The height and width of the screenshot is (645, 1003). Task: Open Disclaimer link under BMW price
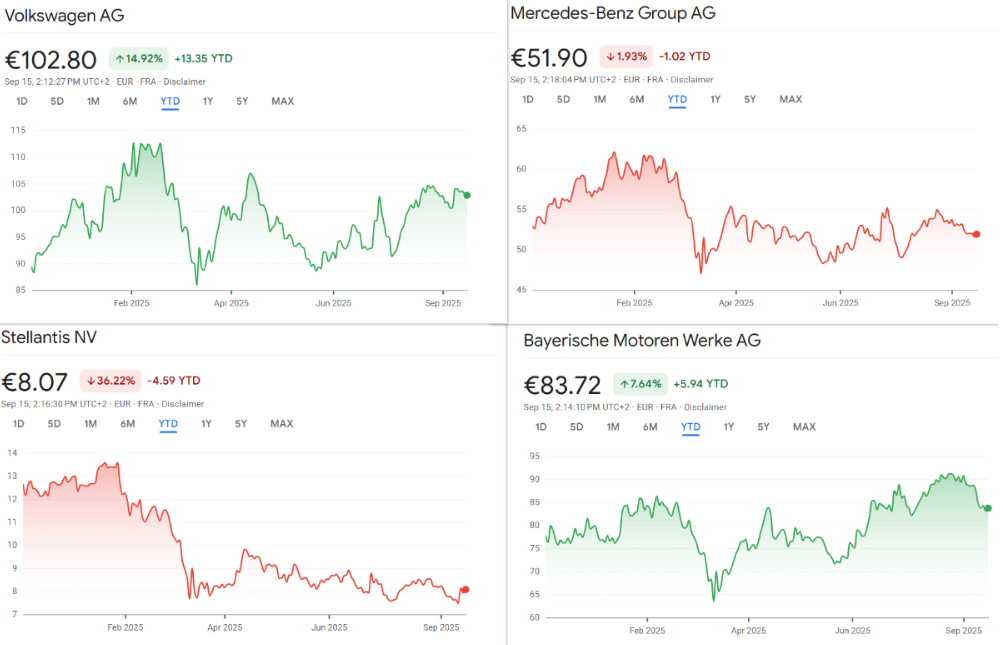704,407
